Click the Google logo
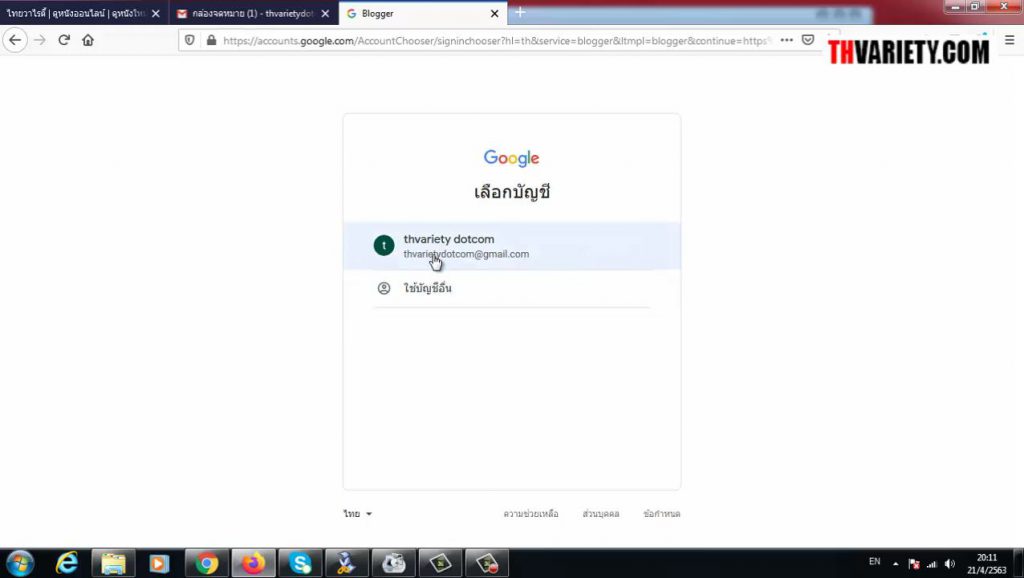Image resolution: width=1024 pixels, height=578 pixels. tap(511, 158)
